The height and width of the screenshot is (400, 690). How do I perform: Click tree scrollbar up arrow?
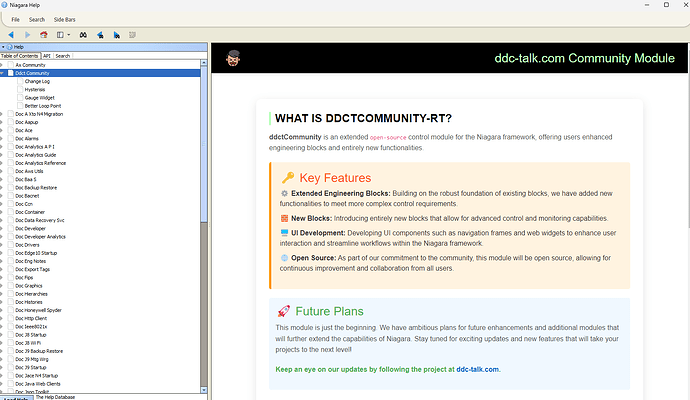point(204,63)
